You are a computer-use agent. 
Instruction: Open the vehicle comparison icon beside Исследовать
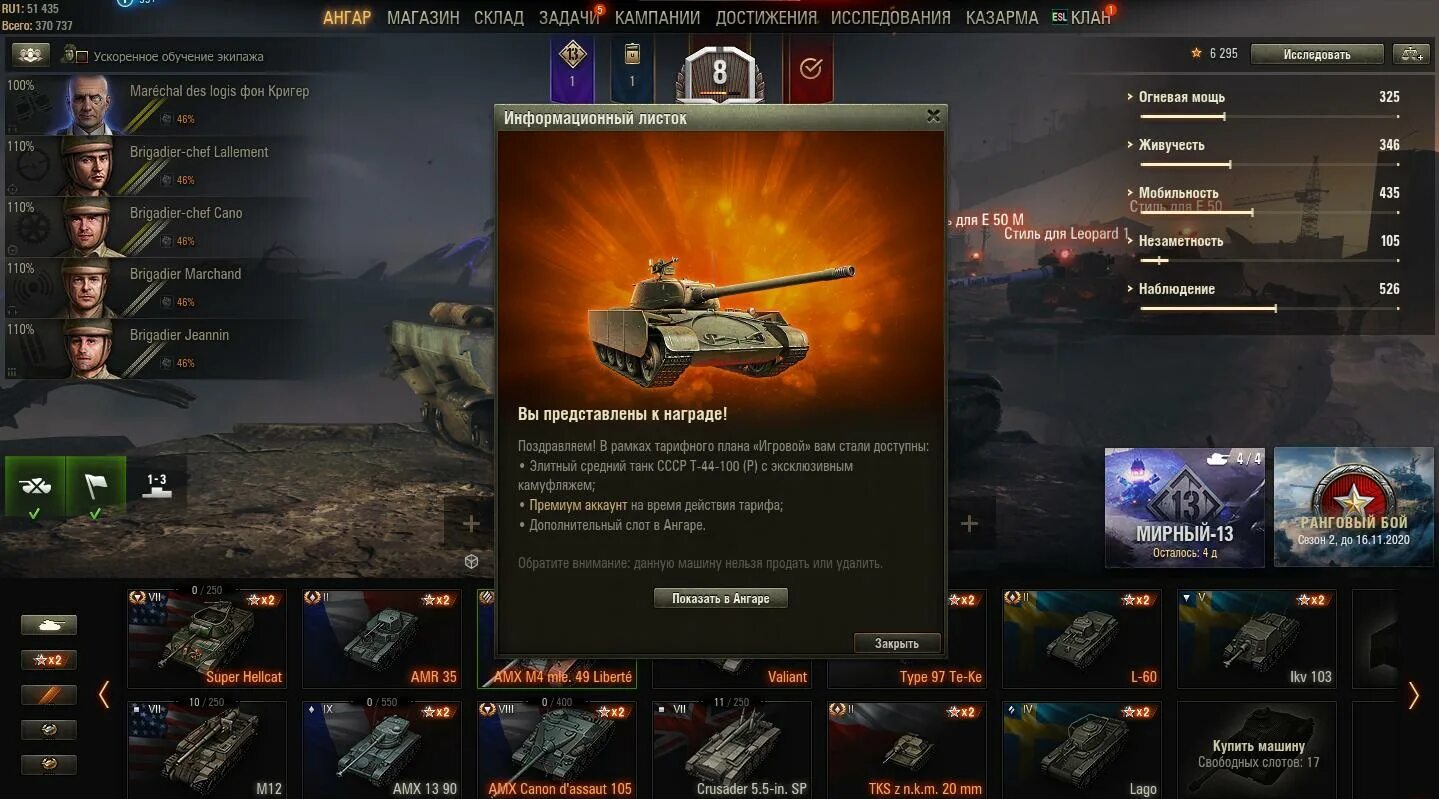click(1412, 54)
